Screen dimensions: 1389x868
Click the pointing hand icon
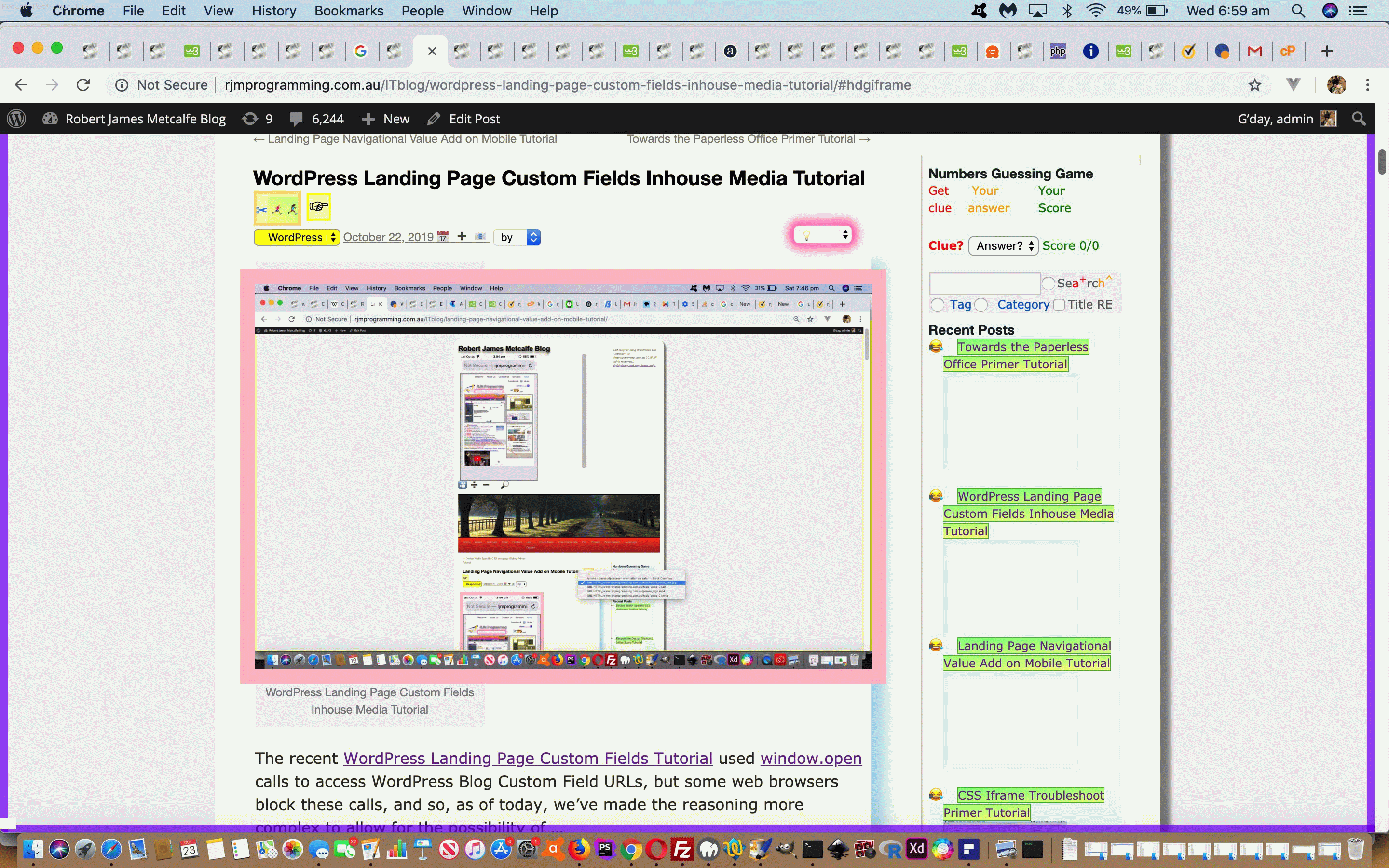click(x=318, y=207)
